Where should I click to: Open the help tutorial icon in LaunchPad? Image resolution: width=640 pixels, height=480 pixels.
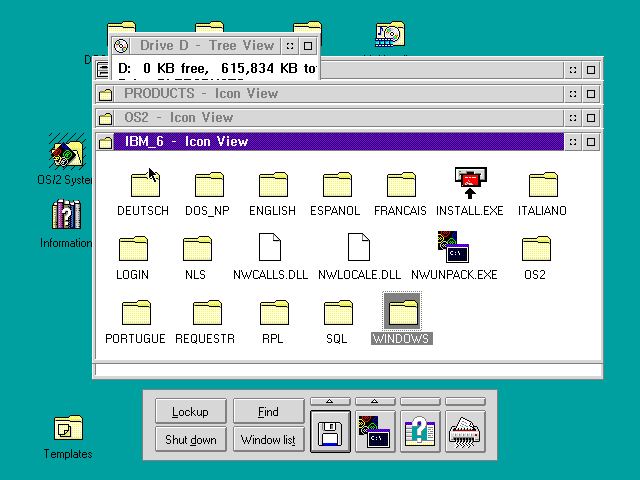(420, 432)
